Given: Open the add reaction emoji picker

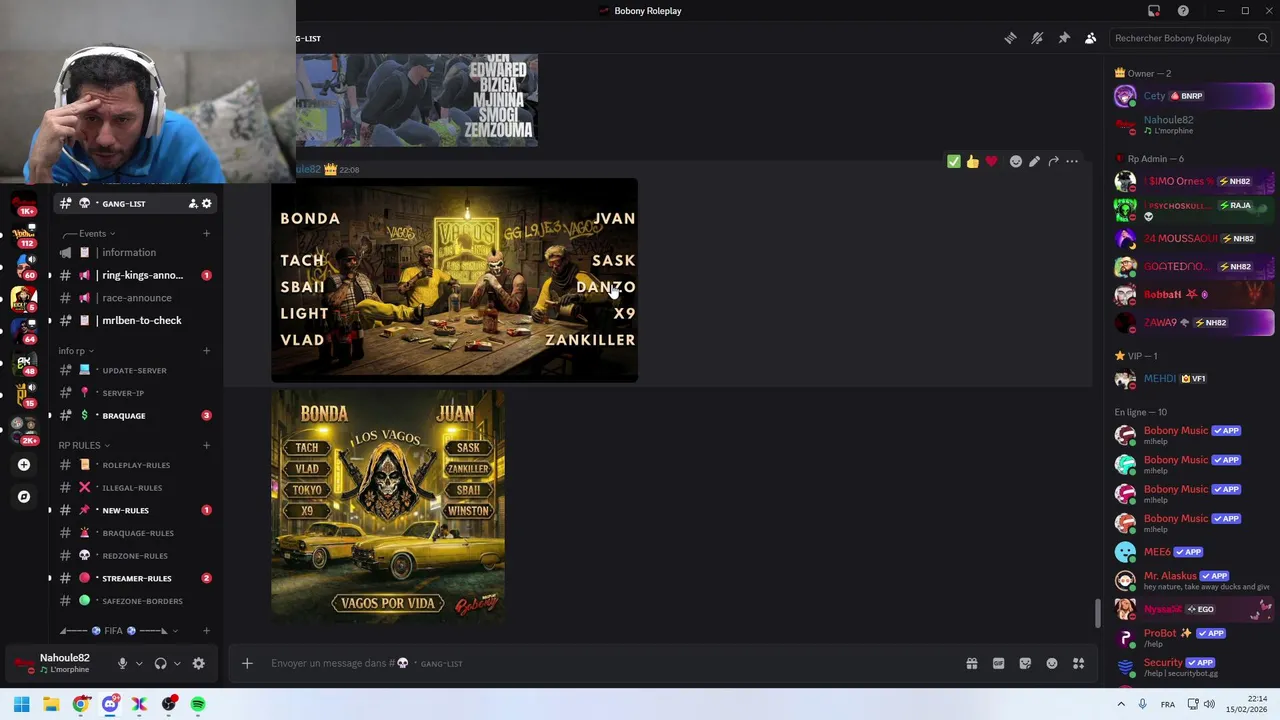Looking at the screenshot, I should point(1015,161).
